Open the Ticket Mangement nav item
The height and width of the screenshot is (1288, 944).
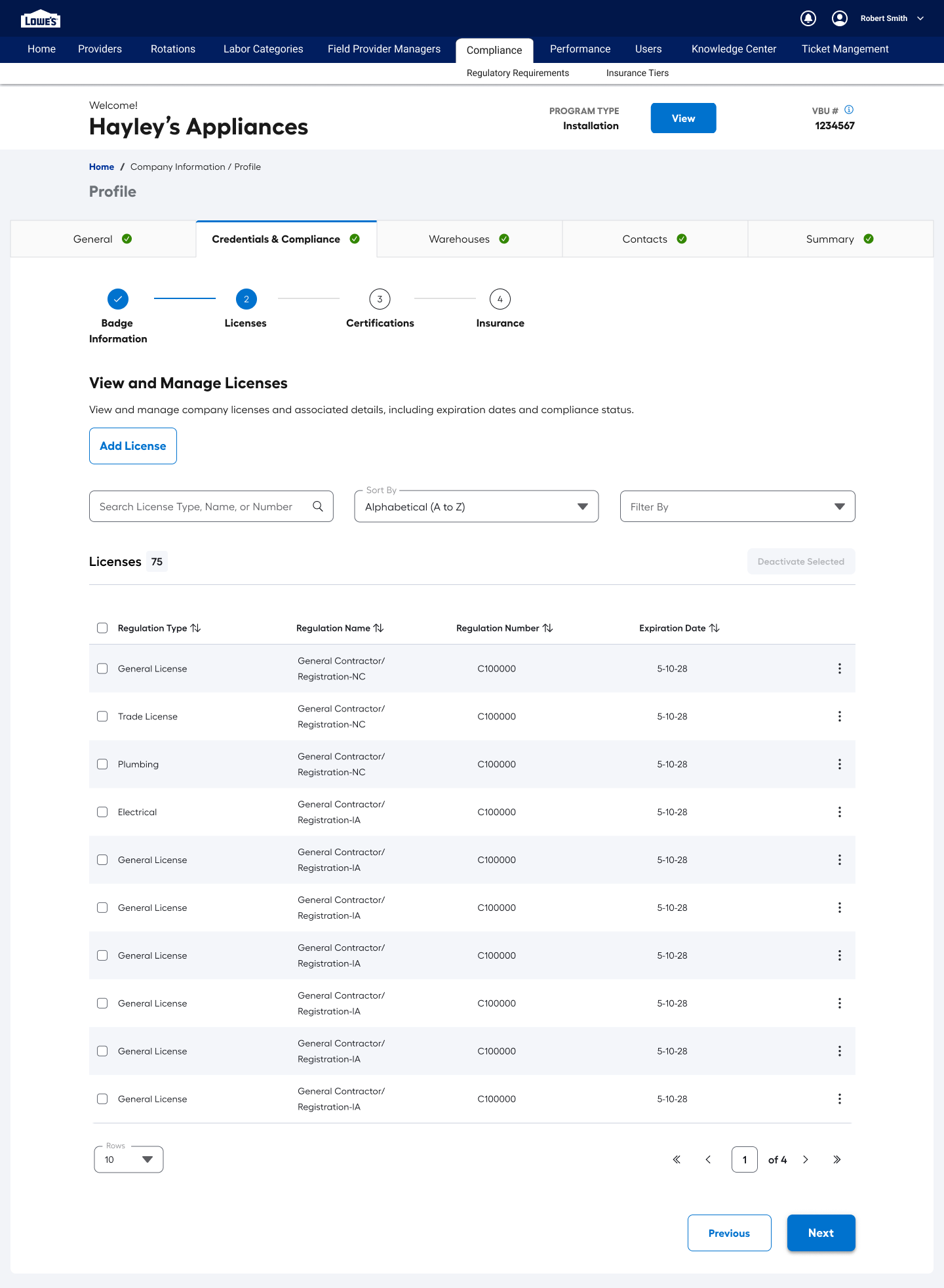coord(845,49)
